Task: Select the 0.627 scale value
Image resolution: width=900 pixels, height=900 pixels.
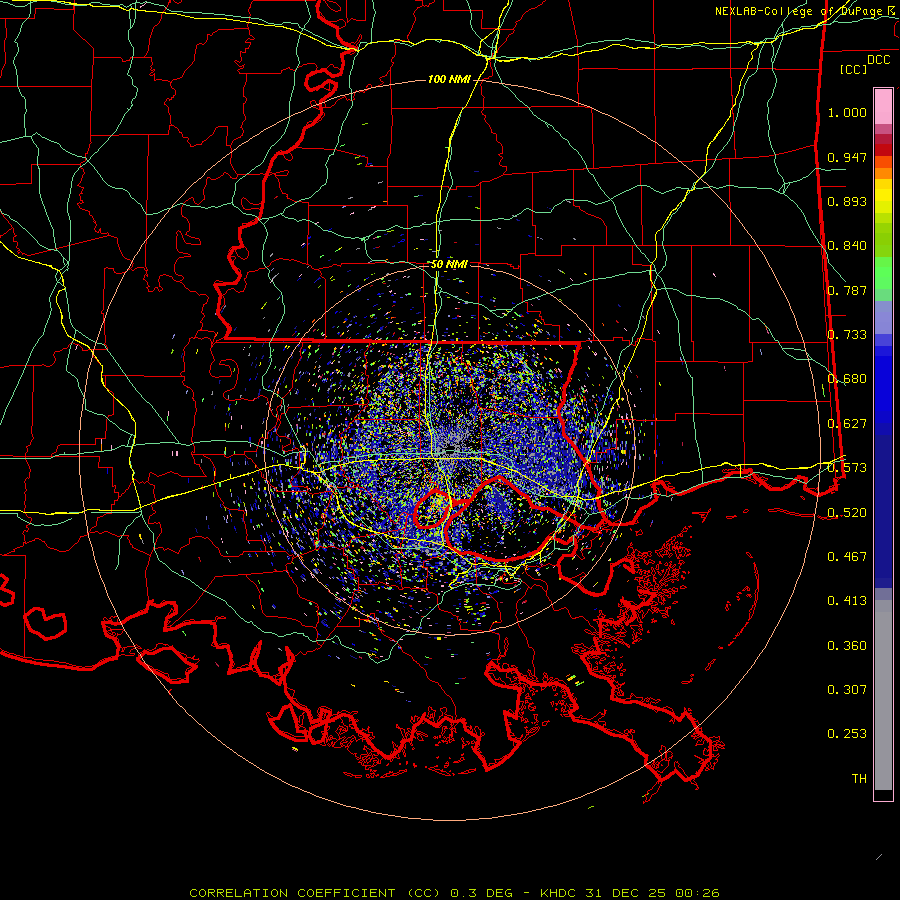Action: [847, 424]
